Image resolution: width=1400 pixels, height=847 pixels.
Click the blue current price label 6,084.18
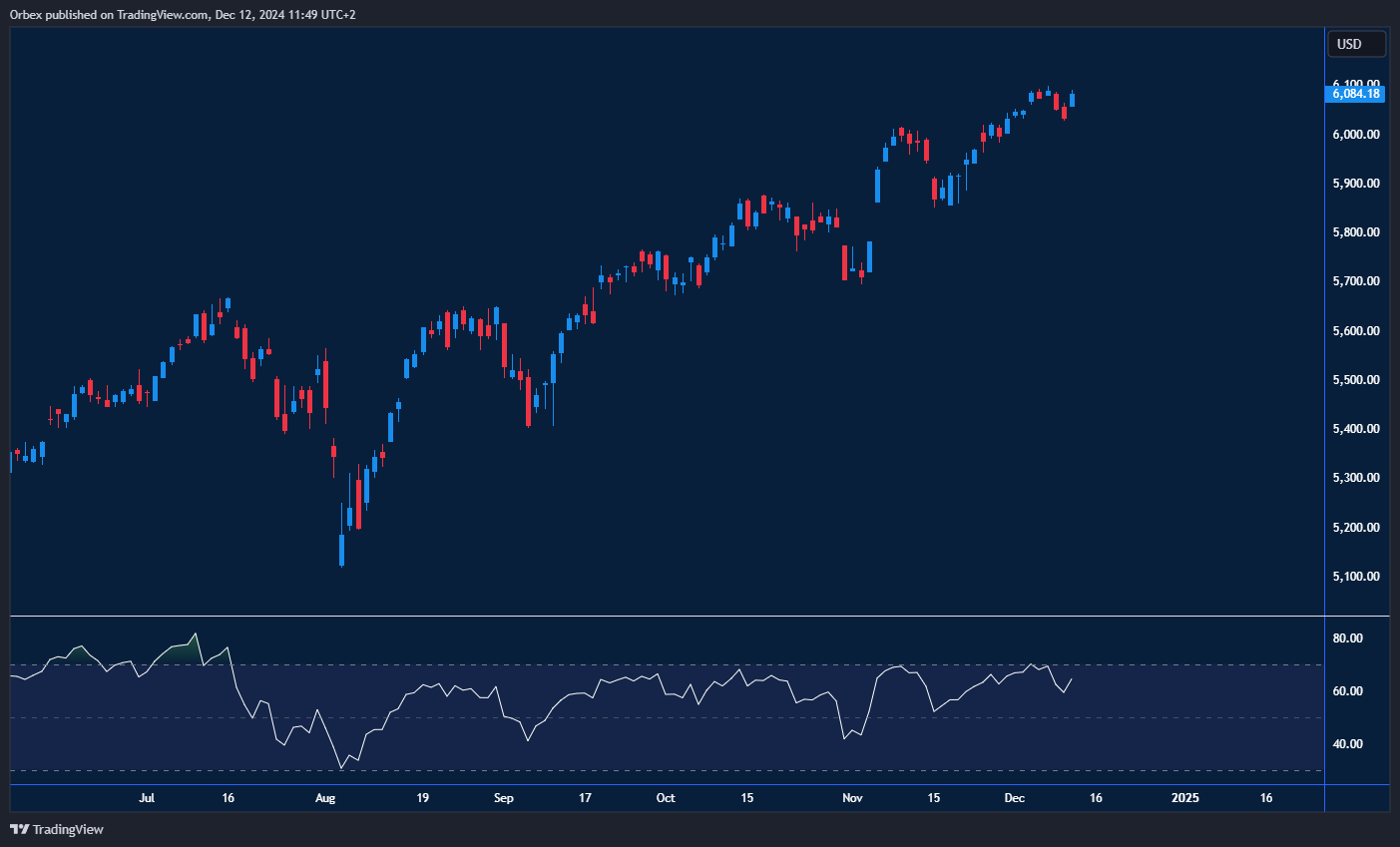(x=1355, y=93)
